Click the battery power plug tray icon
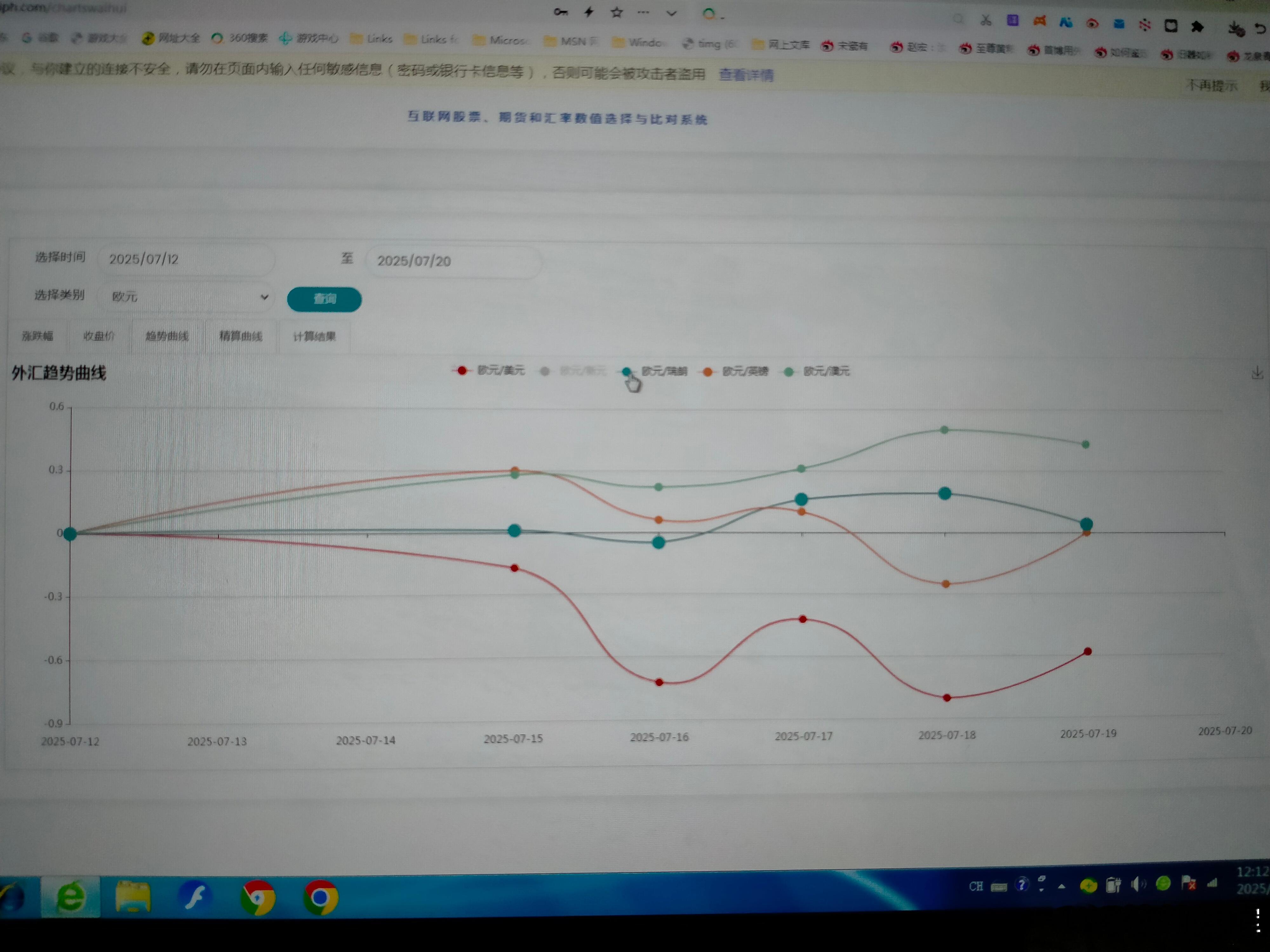The width and height of the screenshot is (1270, 952). click(1114, 885)
